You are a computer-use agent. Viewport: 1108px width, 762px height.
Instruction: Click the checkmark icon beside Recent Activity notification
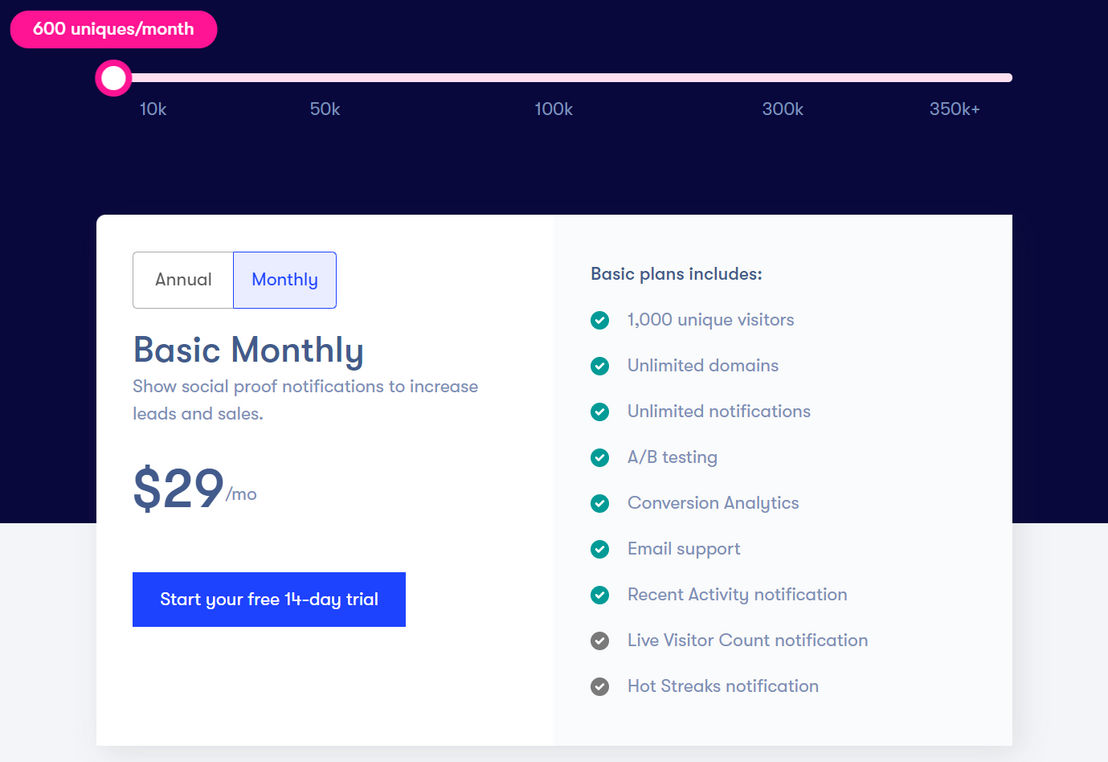(x=599, y=595)
